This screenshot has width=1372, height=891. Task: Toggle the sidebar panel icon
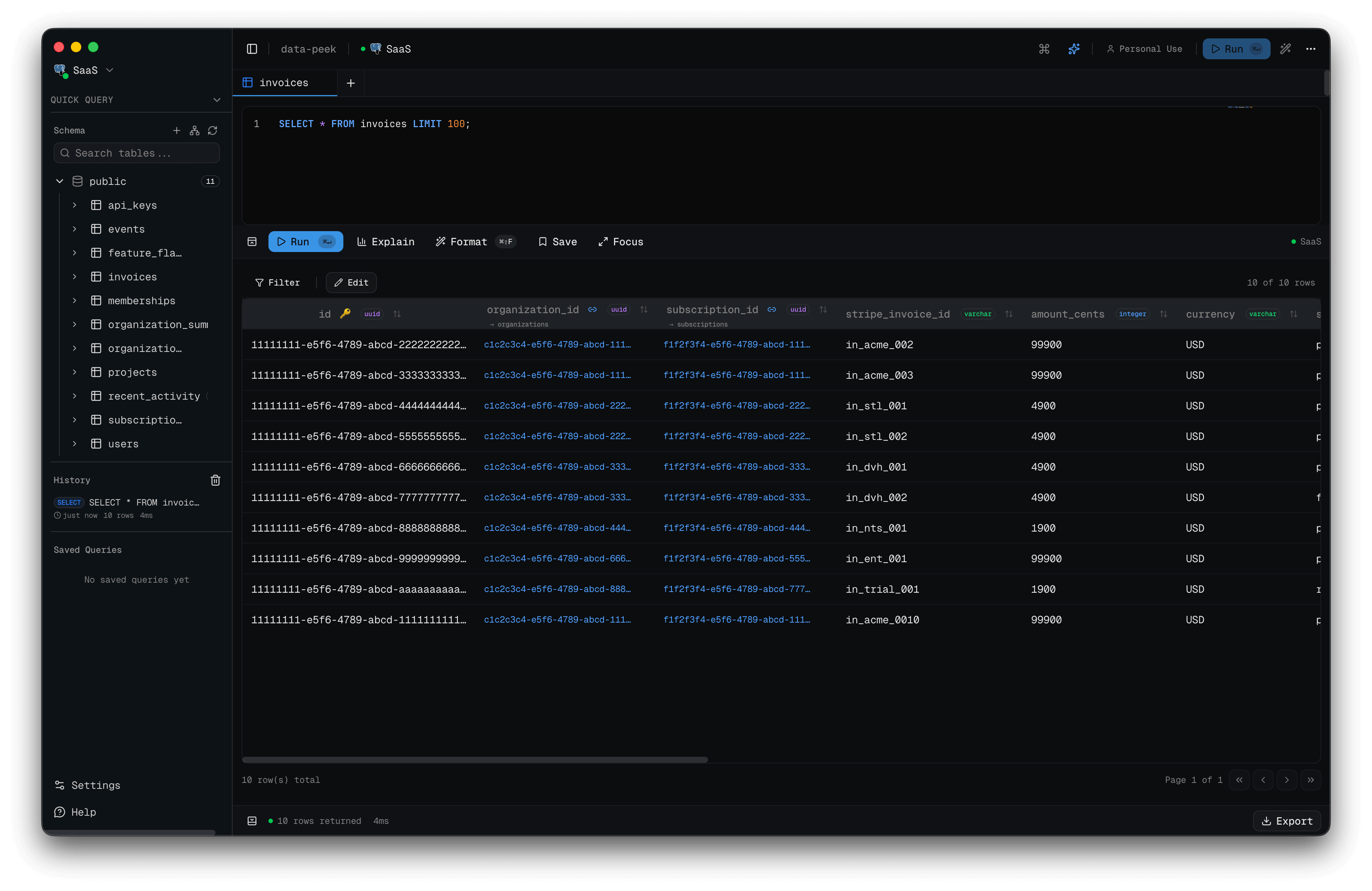(x=252, y=49)
